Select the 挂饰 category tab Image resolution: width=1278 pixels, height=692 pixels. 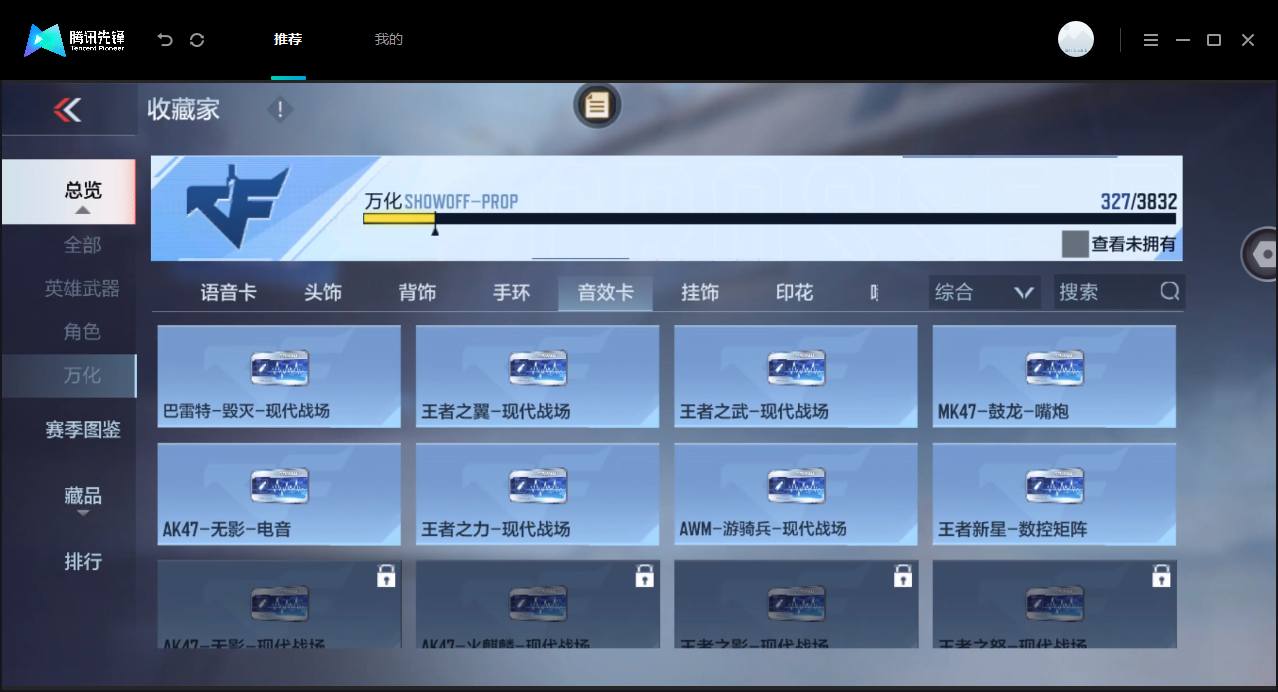700,292
